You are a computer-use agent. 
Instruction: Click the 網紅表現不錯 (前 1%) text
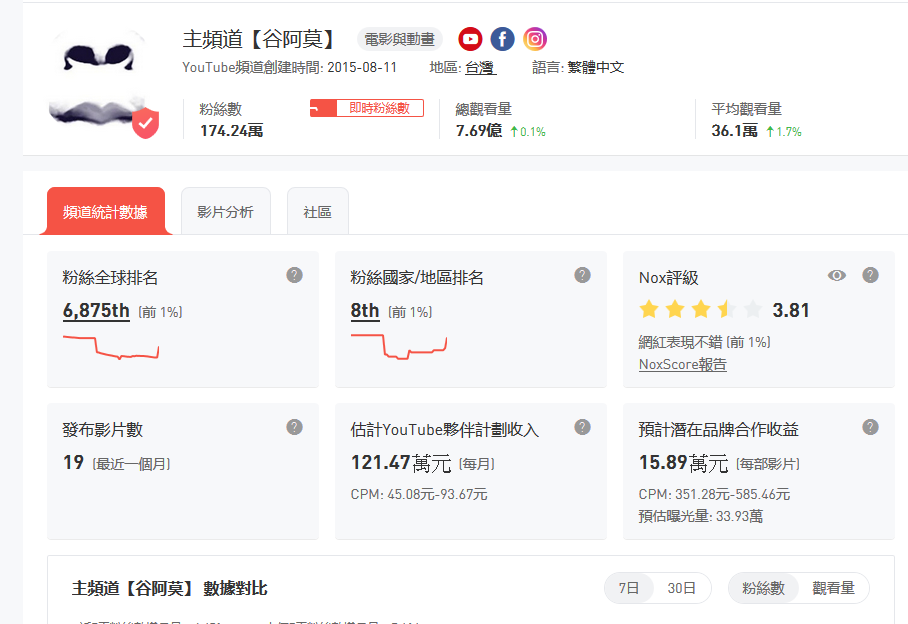point(704,342)
